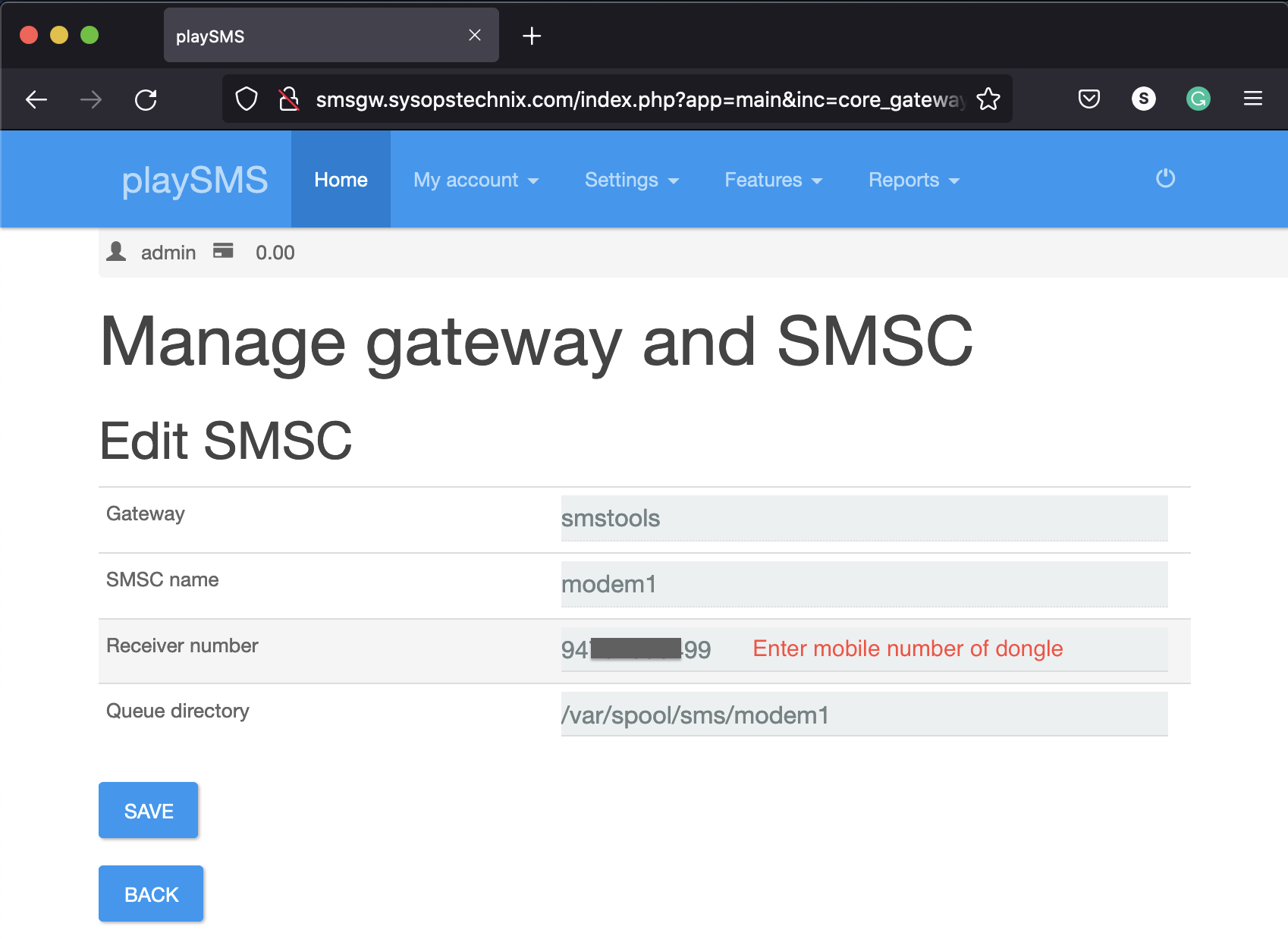Click the admin username text

click(x=168, y=253)
